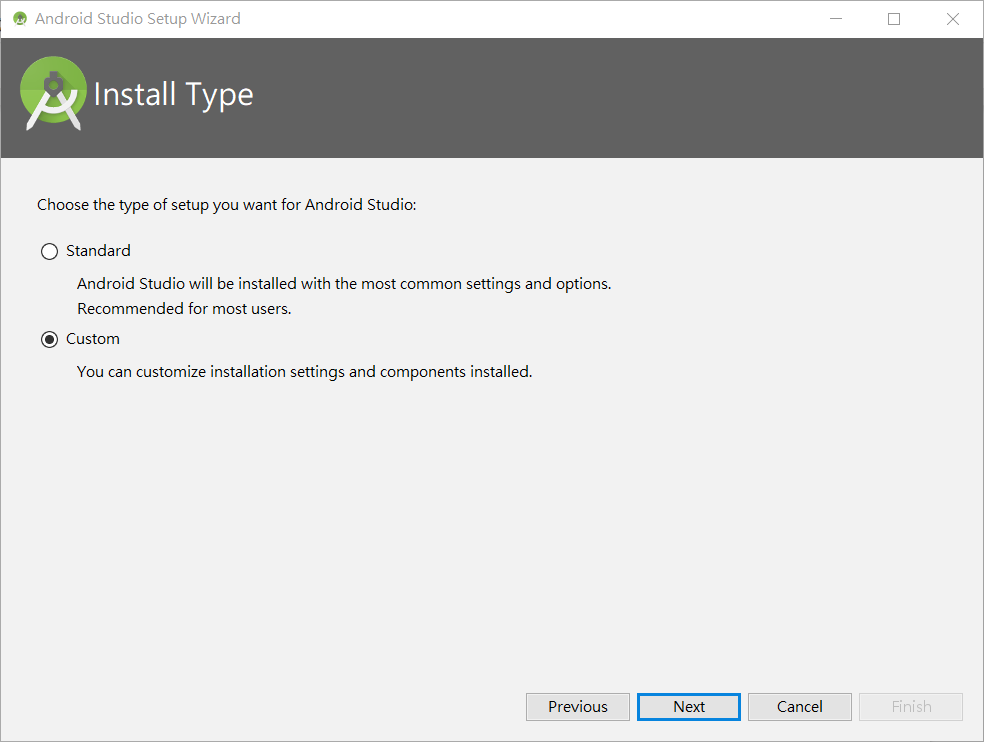Select the Standard install type radio button
984x742 pixels.
pyautogui.click(x=50, y=251)
